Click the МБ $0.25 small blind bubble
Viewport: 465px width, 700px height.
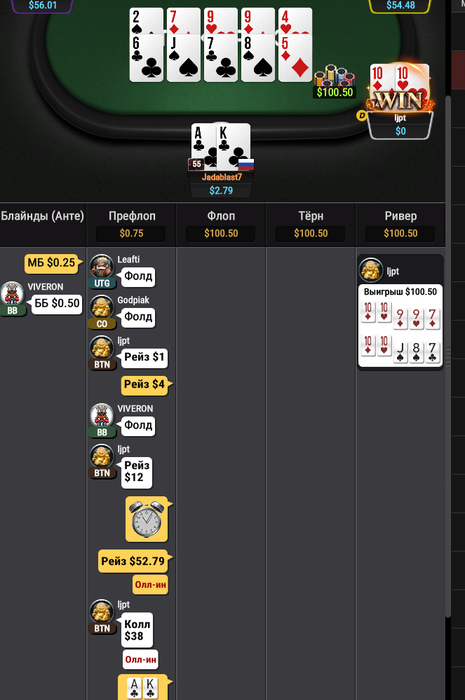(52, 263)
